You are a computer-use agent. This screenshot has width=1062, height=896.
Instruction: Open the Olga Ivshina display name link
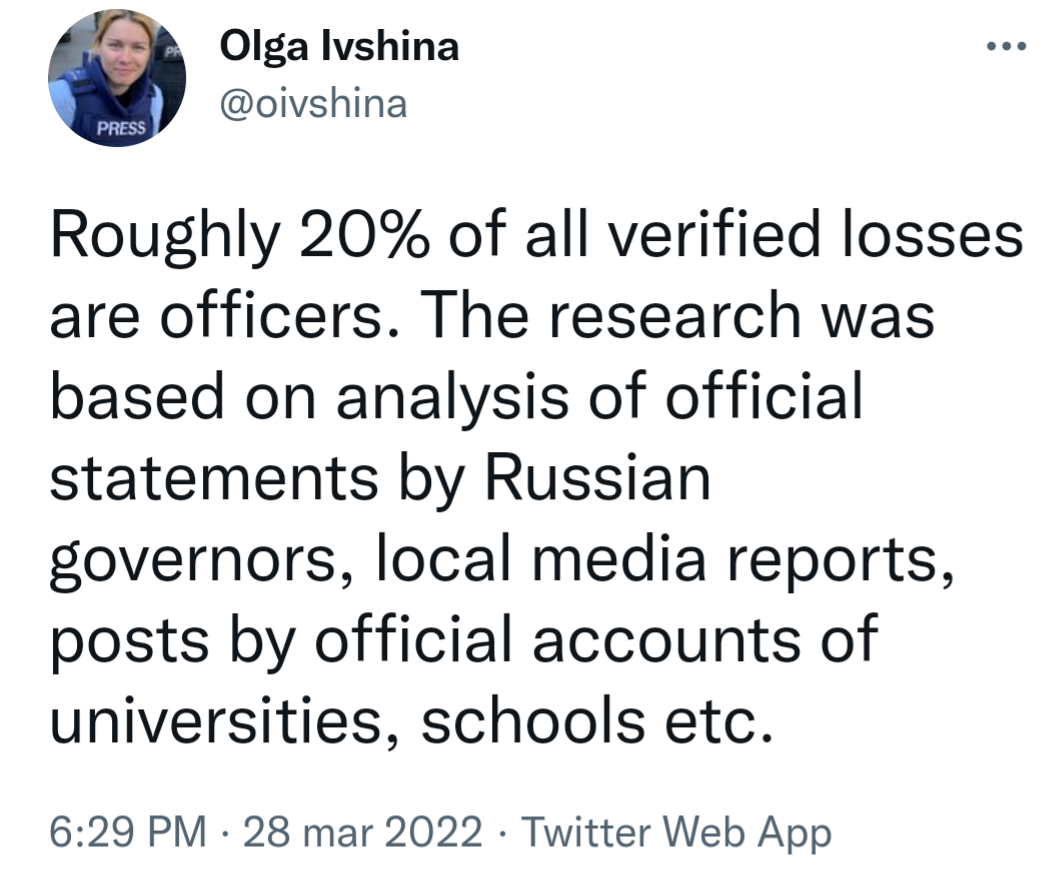pos(339,47)
